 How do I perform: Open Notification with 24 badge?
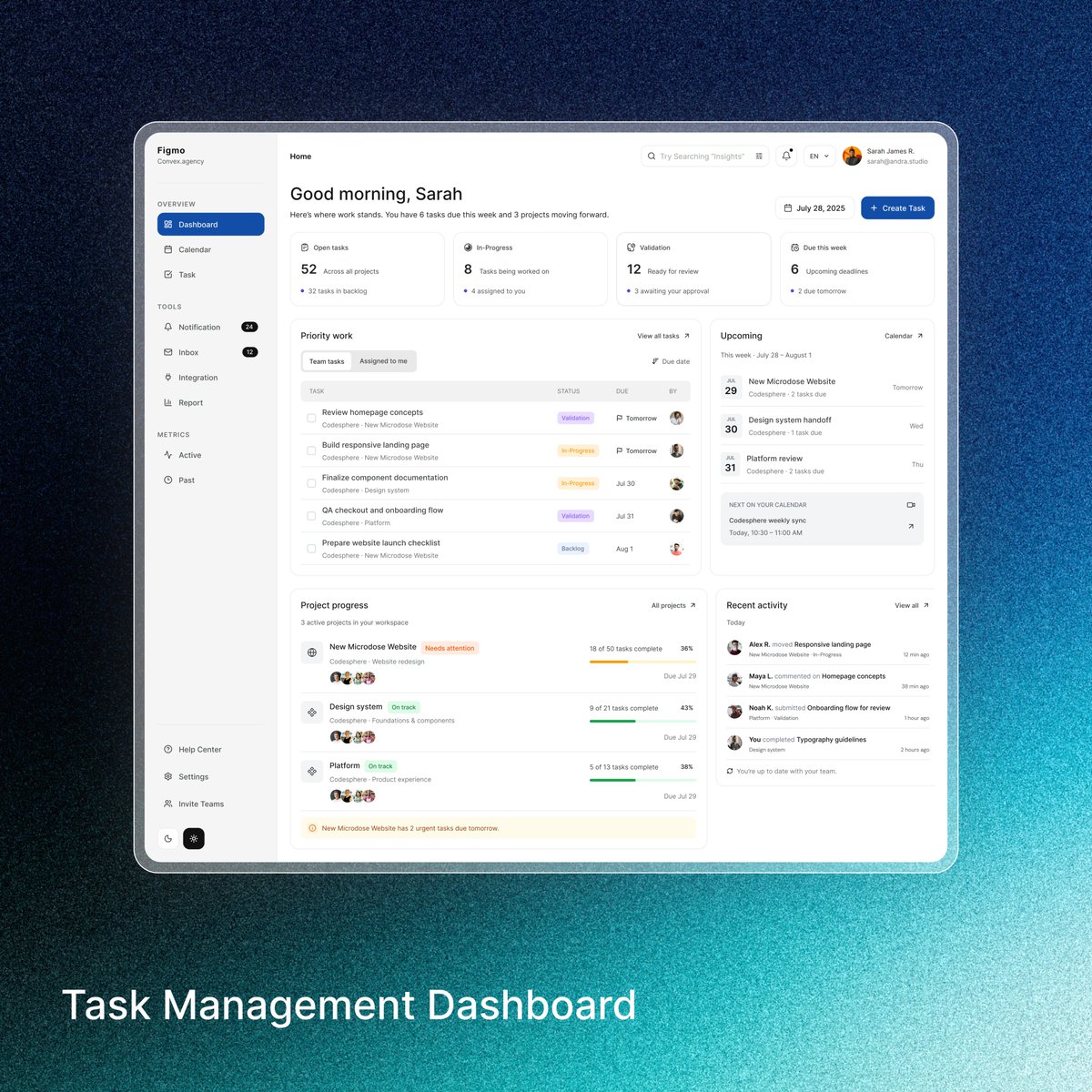(x=210, y=327)
